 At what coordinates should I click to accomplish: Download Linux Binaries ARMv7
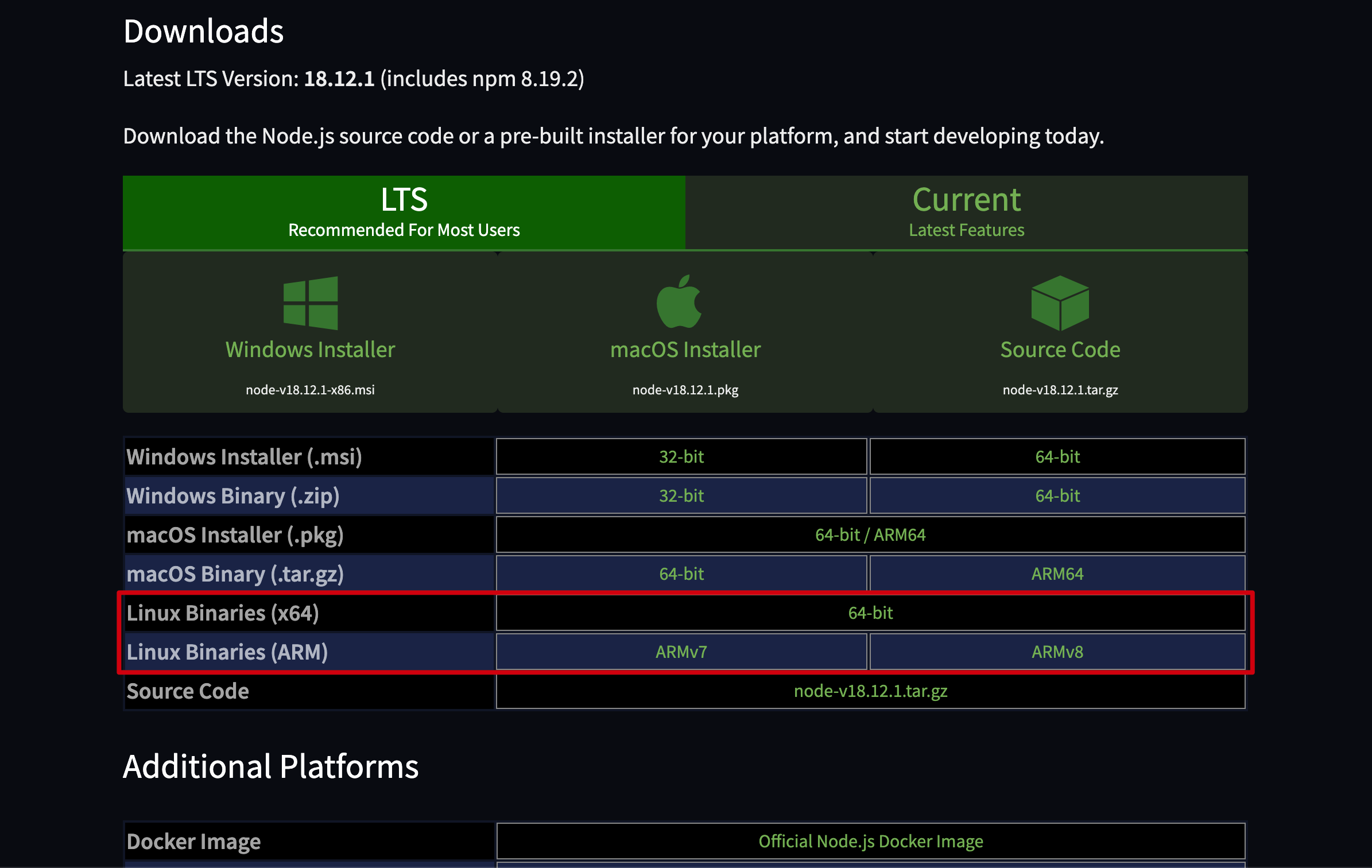681,652
